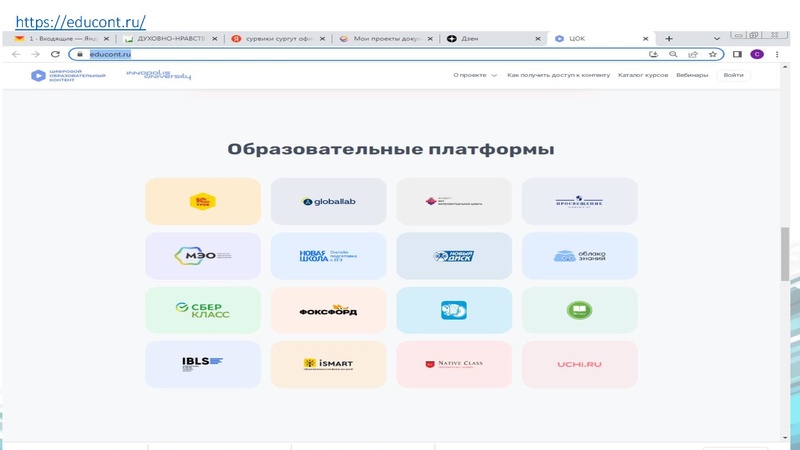
Task: Click the page vertical scrollbar thumb
Action: tap(785, 254)
